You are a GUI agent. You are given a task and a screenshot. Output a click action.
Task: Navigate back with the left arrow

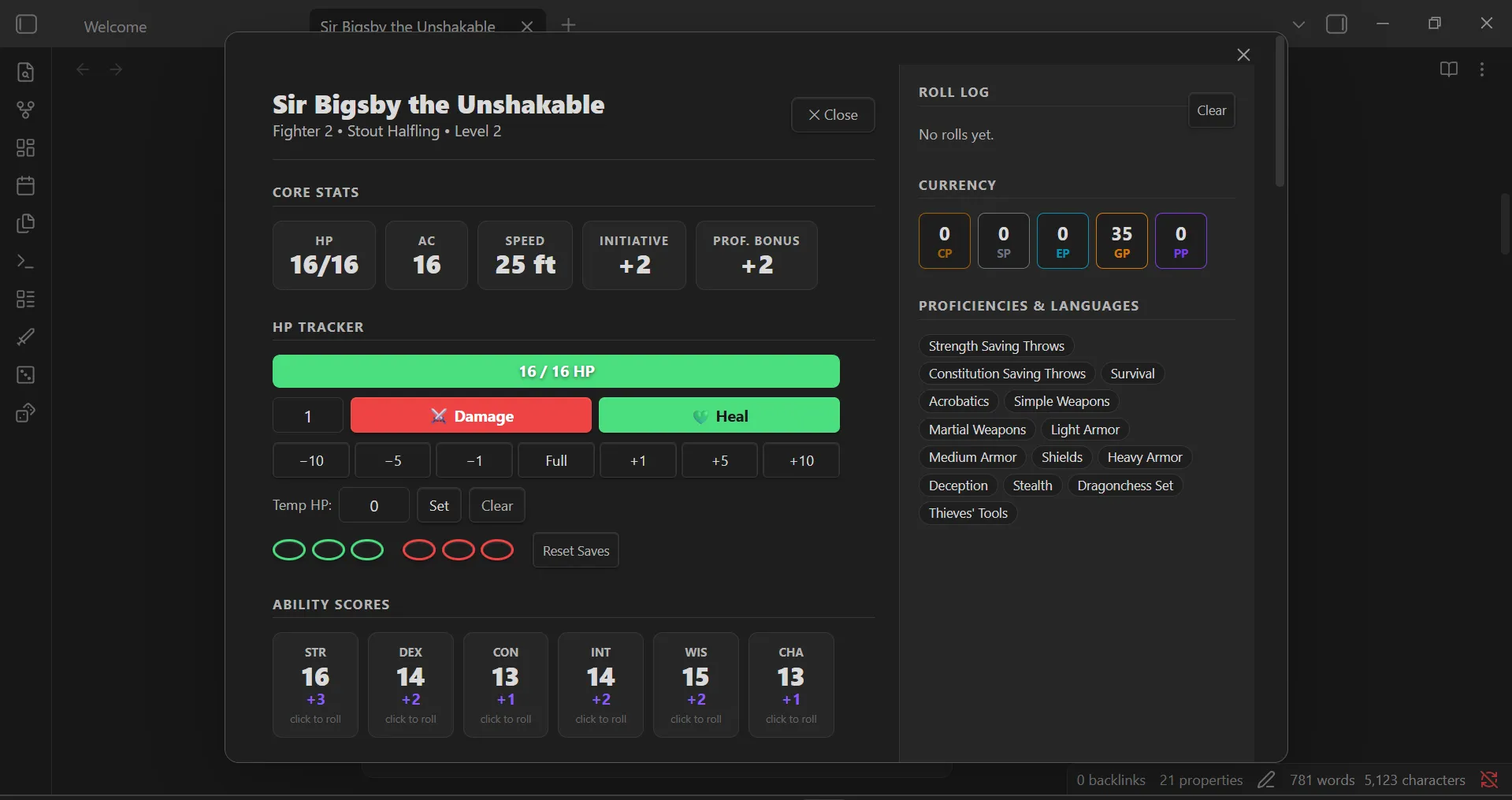click(83, 69)
